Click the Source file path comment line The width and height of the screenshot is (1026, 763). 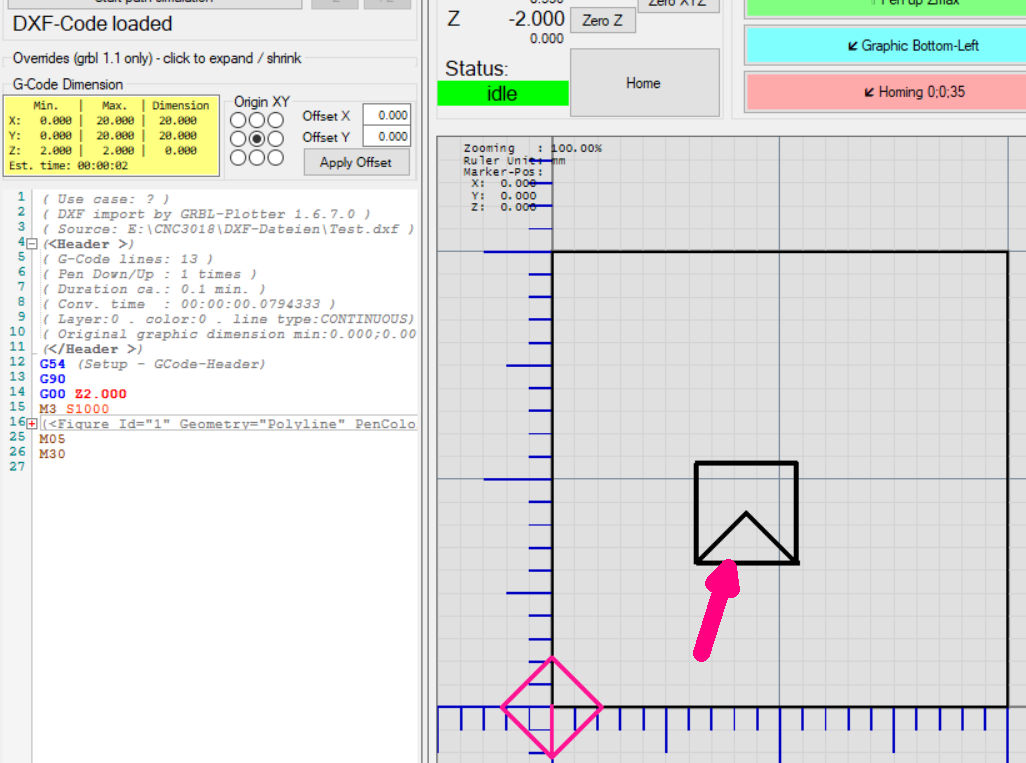coord(228,229)
